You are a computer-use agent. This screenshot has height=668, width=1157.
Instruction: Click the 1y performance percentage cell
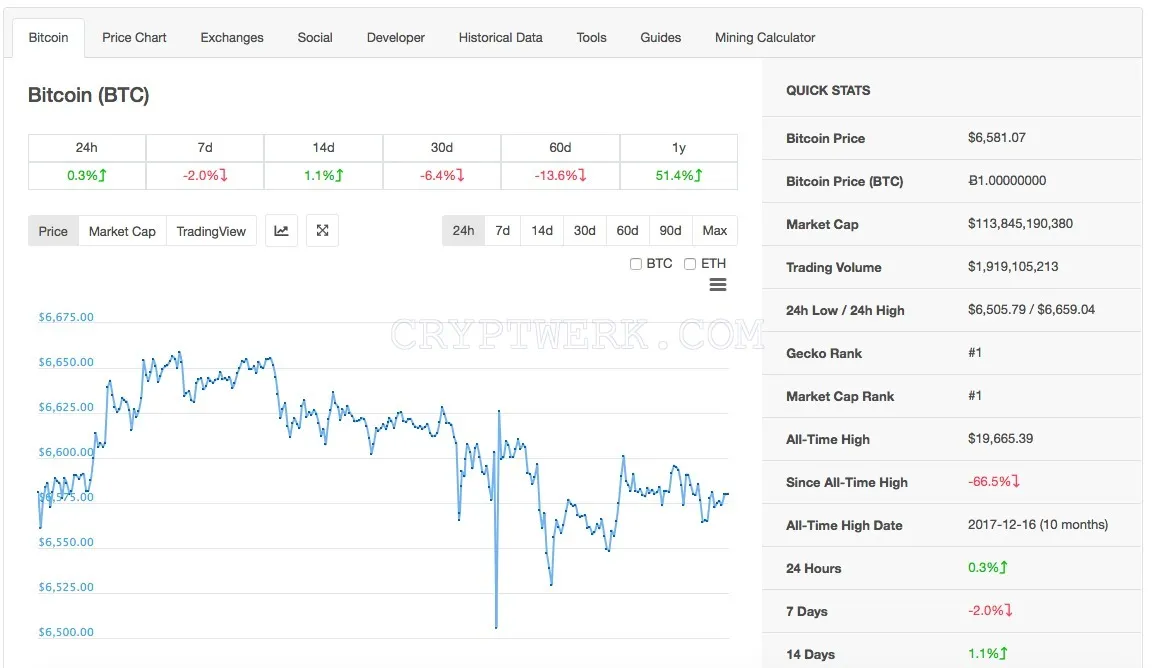click(679, 176)
